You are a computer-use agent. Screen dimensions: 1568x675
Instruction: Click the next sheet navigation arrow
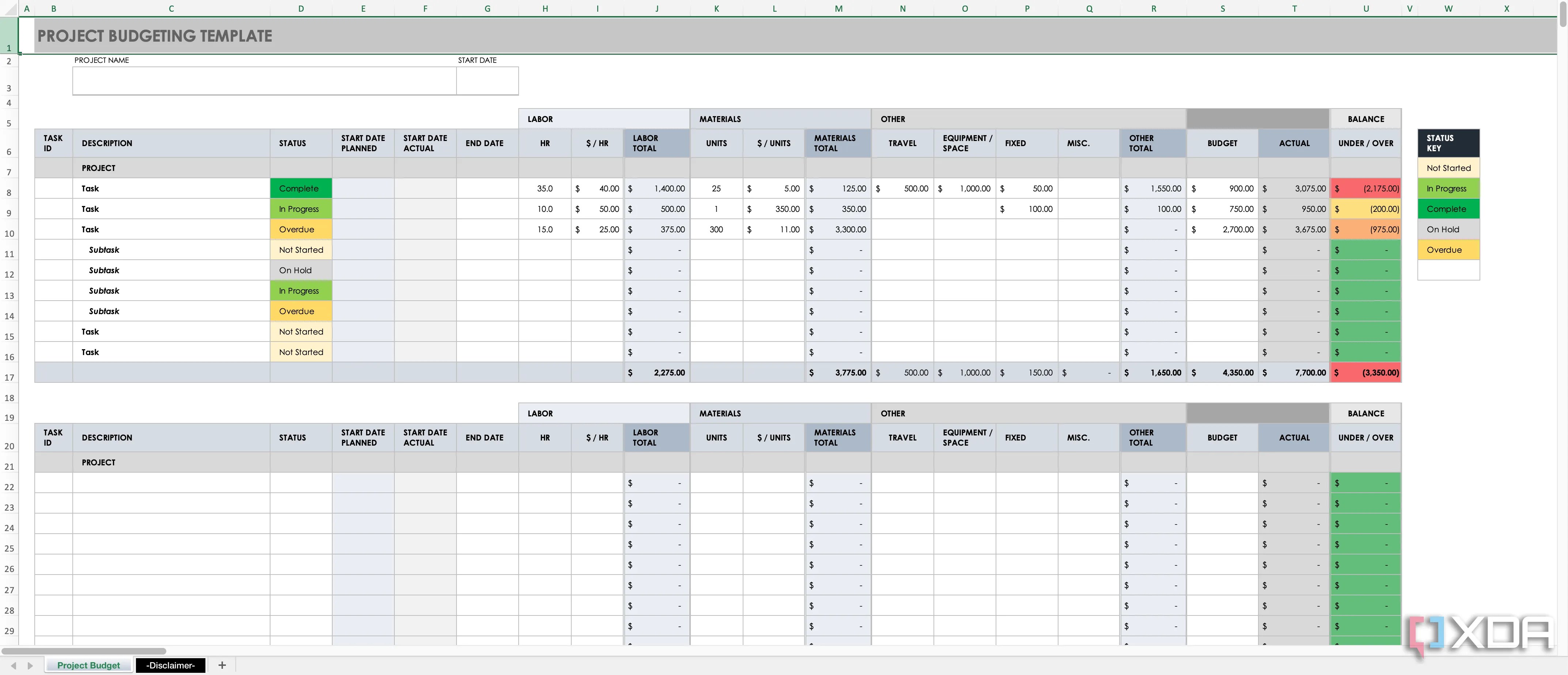(x=30, y=666)
